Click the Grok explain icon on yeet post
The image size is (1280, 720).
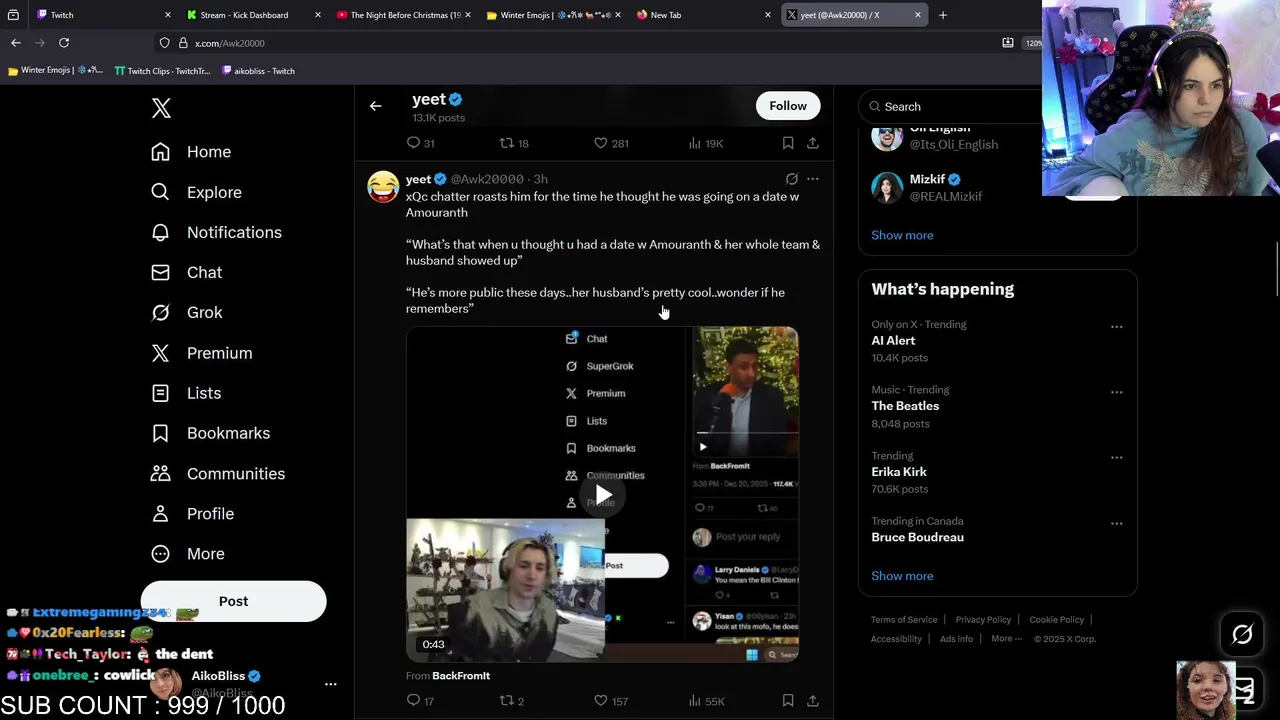click(x=791, y=179)
